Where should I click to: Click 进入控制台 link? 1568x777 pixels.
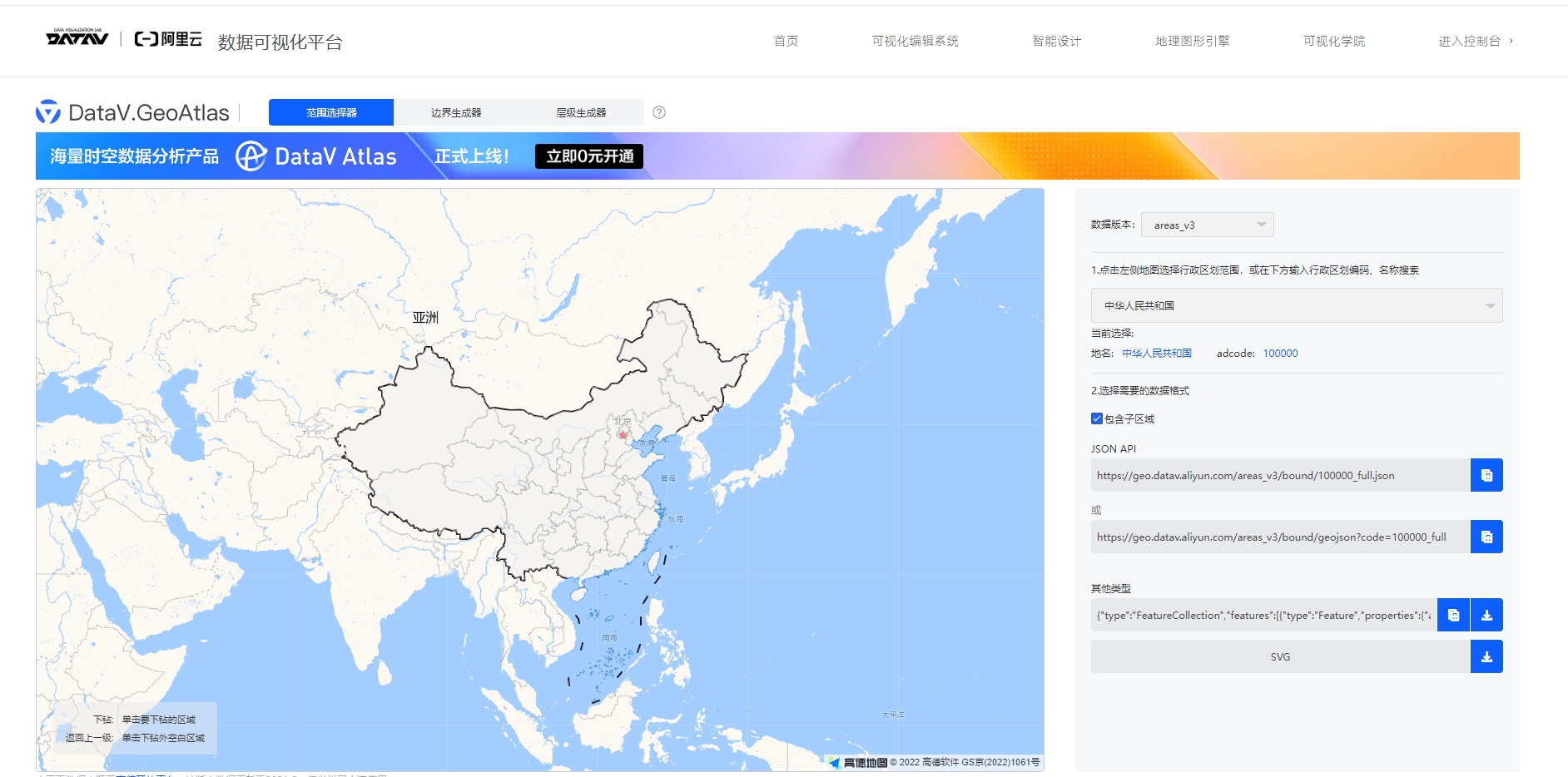click(1470, 41)
